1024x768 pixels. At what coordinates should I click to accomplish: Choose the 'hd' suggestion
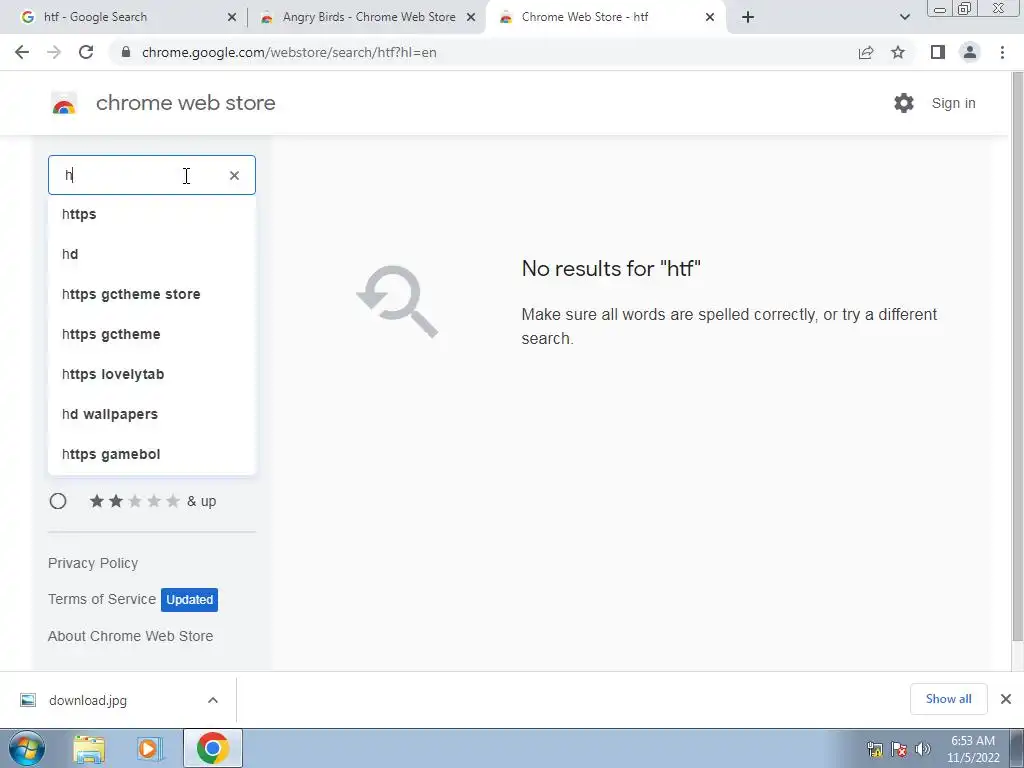coord(152,254)
